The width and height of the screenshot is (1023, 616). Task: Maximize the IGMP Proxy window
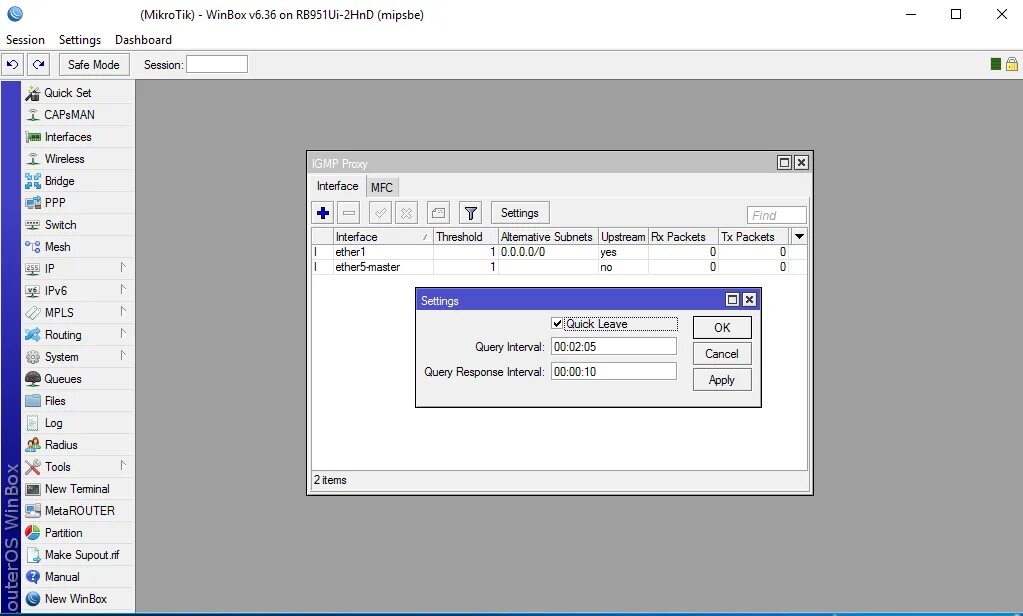click(x=785, y=162)
